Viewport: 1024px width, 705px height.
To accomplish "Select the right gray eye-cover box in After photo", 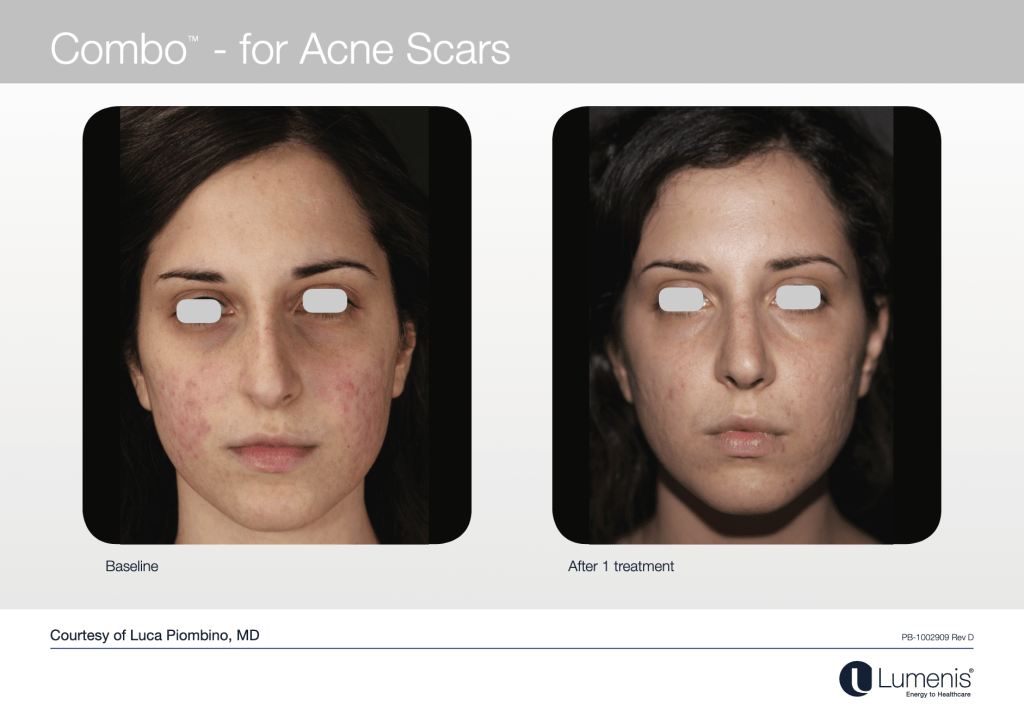I will [797, 298].
